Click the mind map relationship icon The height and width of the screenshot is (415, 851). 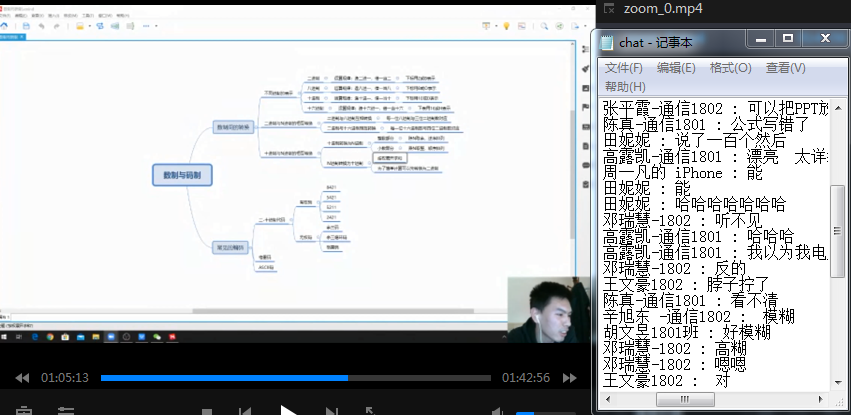tap(100, 26)
